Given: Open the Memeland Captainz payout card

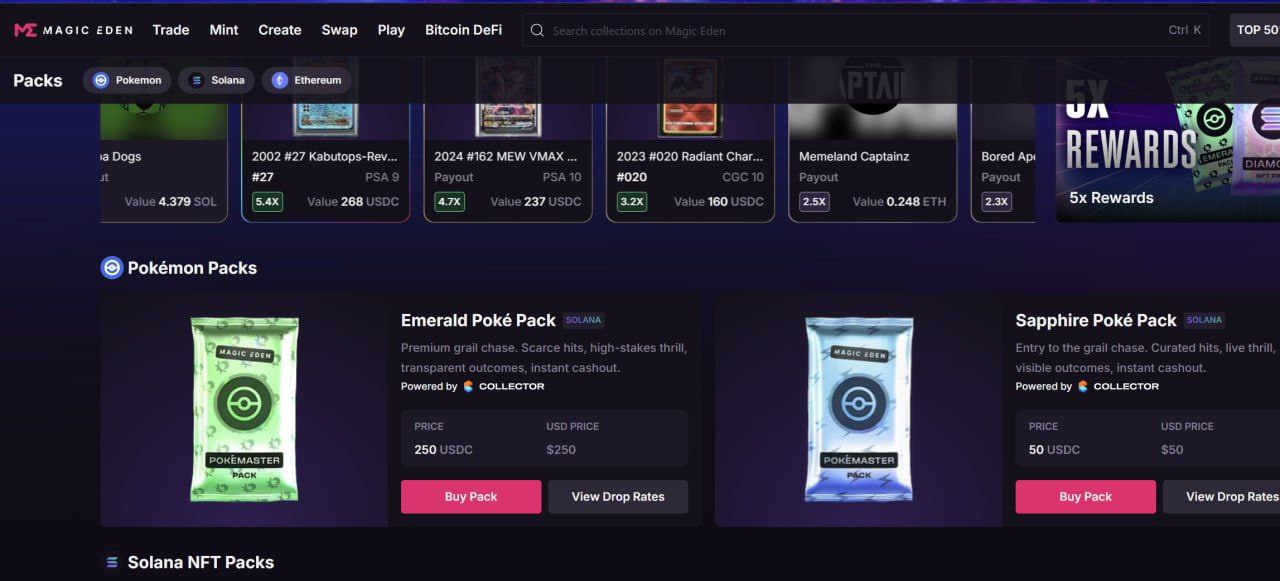Looking at the screenshot, I should (x=873, y=138).
